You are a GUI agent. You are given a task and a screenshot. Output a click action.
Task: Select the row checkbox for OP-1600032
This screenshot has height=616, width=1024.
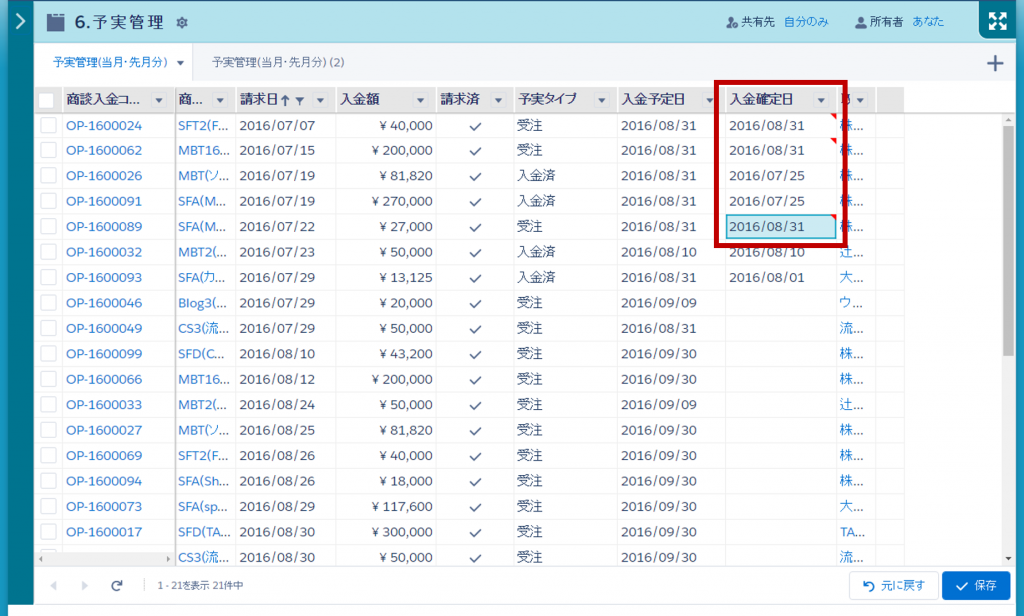tap(48, 252)
